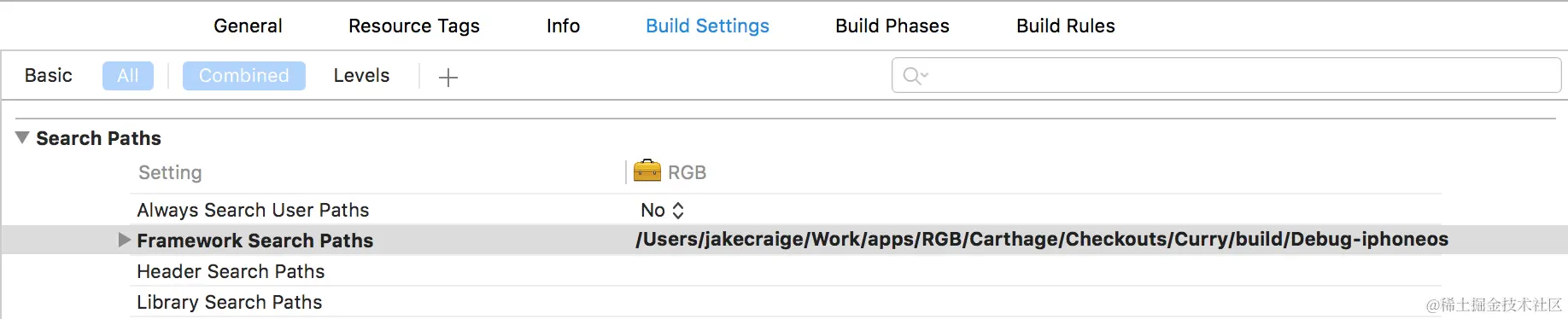Switch to Basic settings filter

point(49,75)
